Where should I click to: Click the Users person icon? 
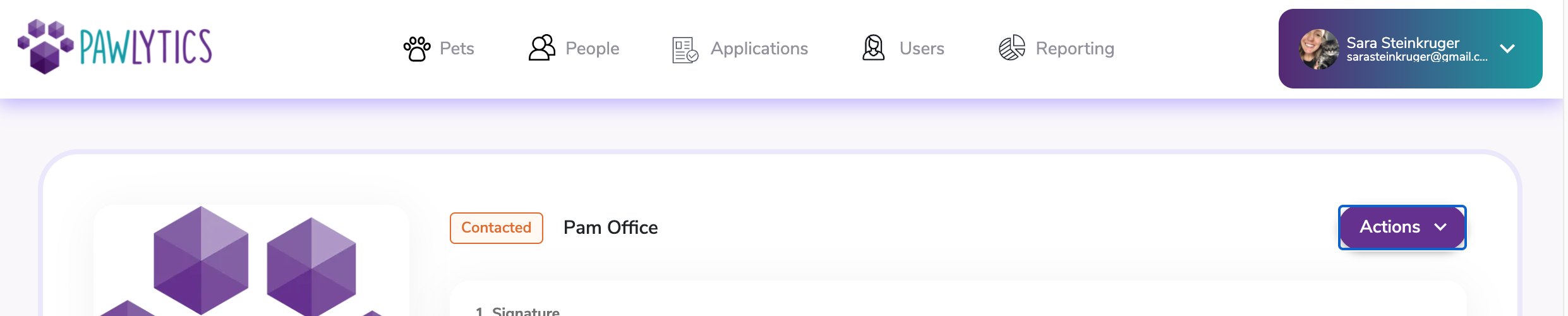pos(874,48)
